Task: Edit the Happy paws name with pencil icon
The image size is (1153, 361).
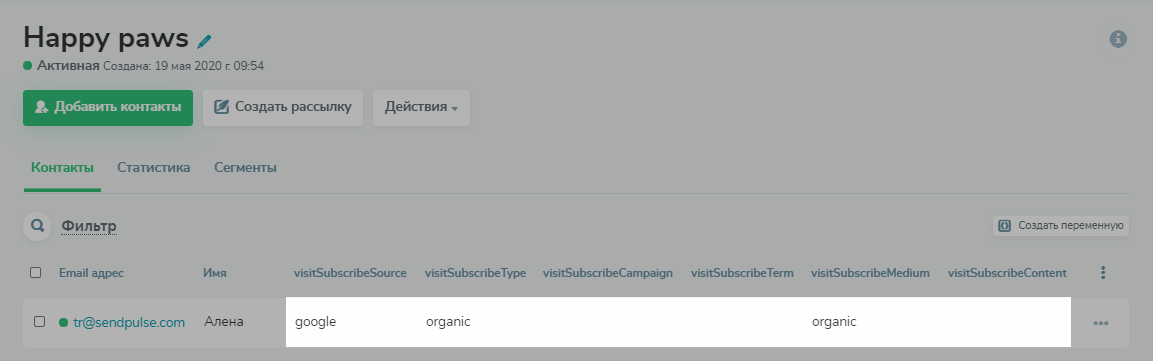Action: pos(204,41)
